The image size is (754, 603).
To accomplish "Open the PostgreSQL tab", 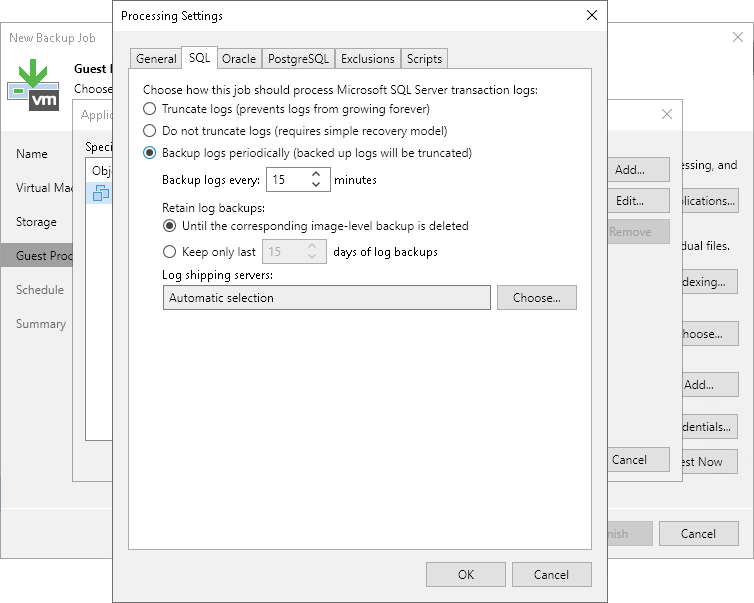I will [298, 59].
